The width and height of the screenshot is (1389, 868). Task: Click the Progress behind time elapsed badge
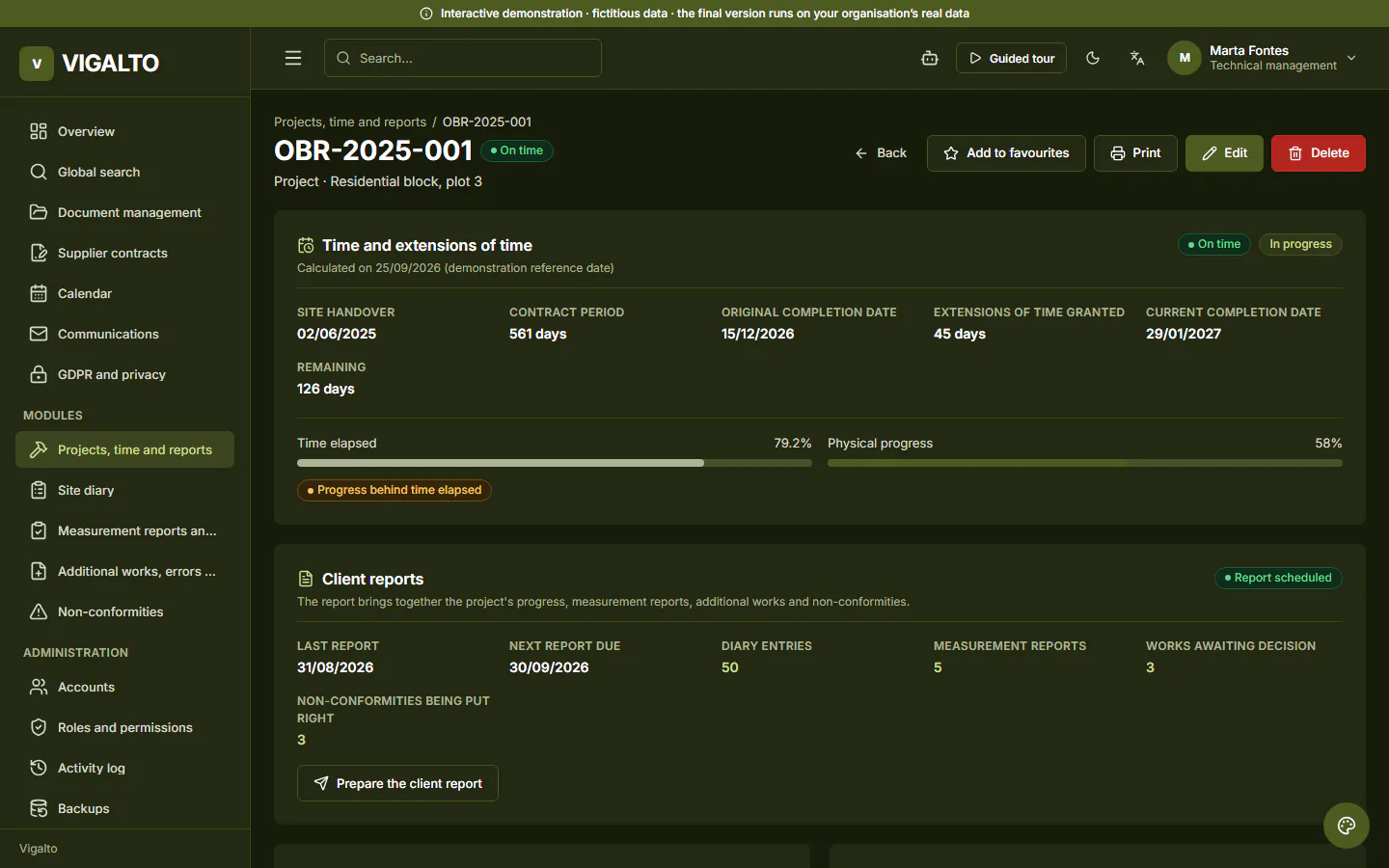pos(395,490)
